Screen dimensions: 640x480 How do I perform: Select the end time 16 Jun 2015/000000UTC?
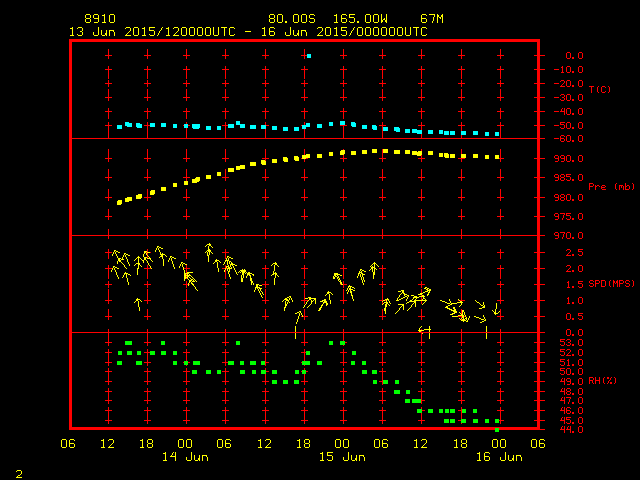click(344, 32)
